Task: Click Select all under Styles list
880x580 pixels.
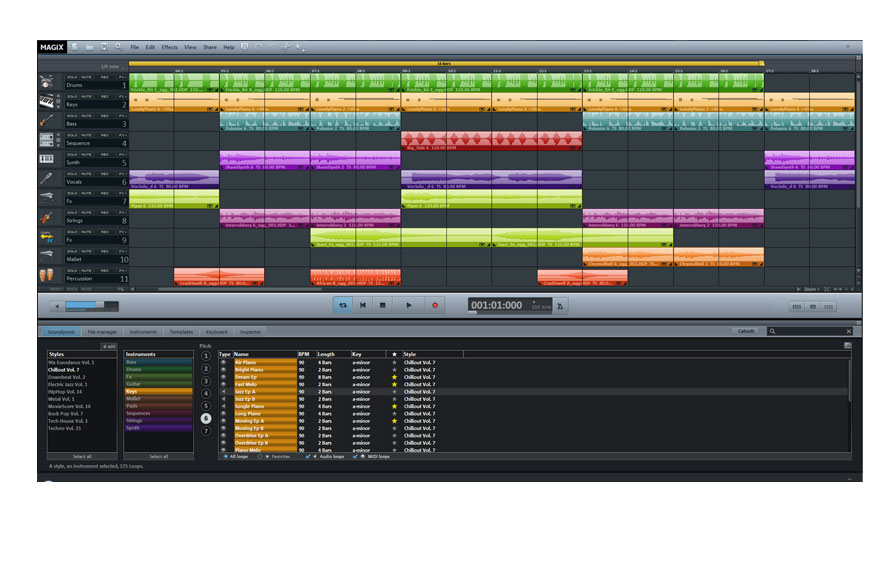Action: (82, 456)
